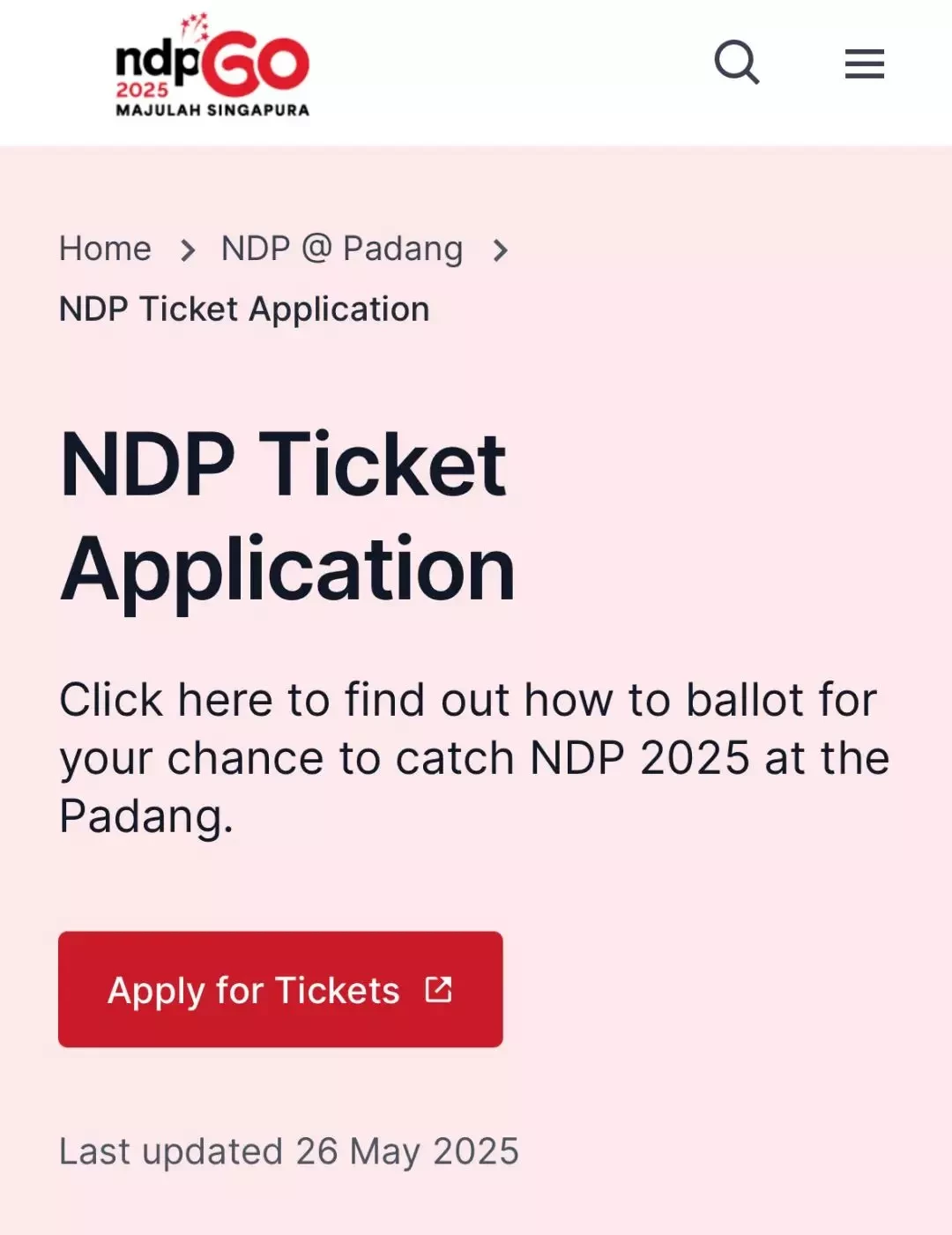Click the MAJULAH SINGAPURA tagline

pos(212,110)
